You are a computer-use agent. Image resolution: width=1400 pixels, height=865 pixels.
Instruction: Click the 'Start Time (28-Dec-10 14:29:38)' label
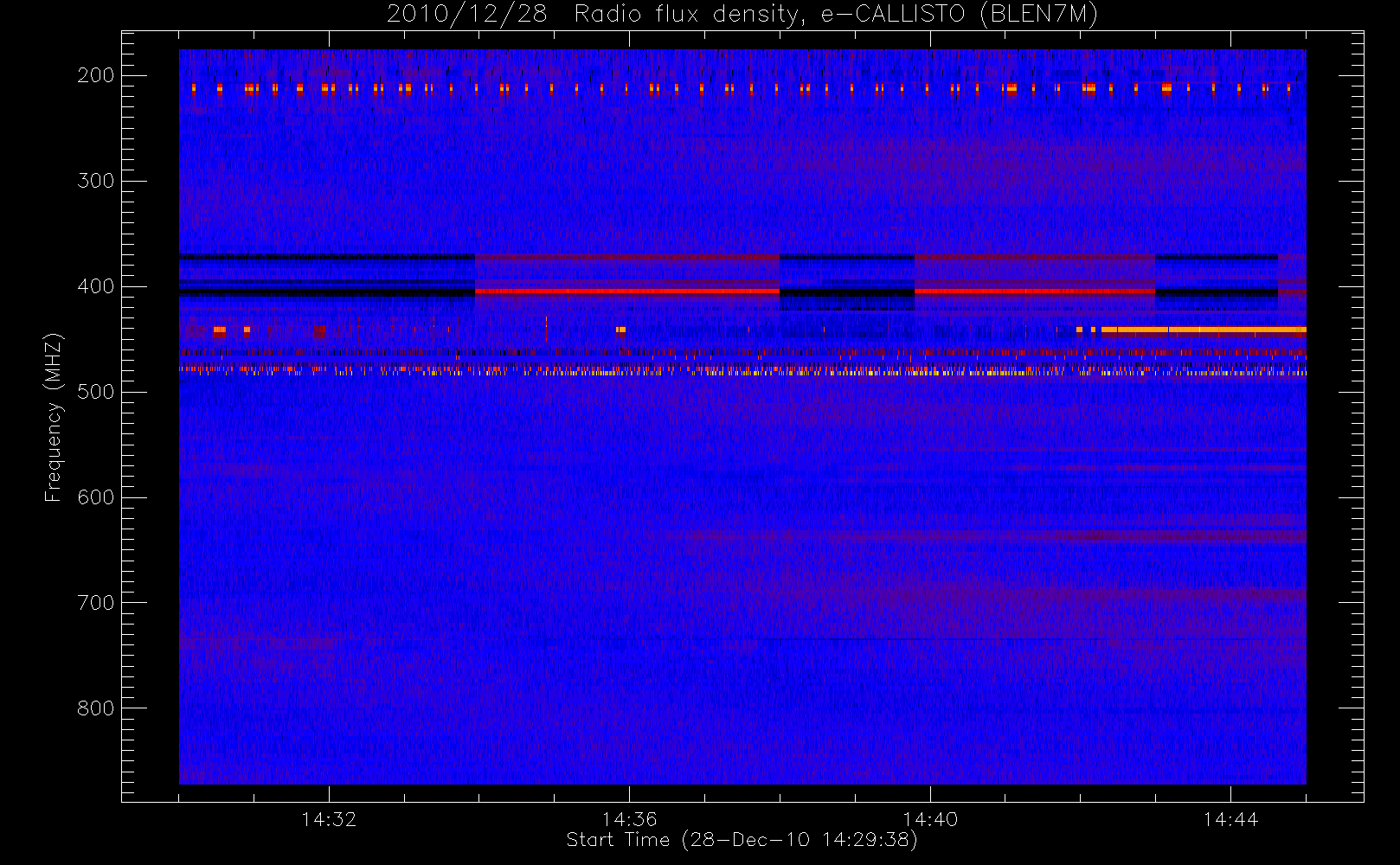(742, 840)
